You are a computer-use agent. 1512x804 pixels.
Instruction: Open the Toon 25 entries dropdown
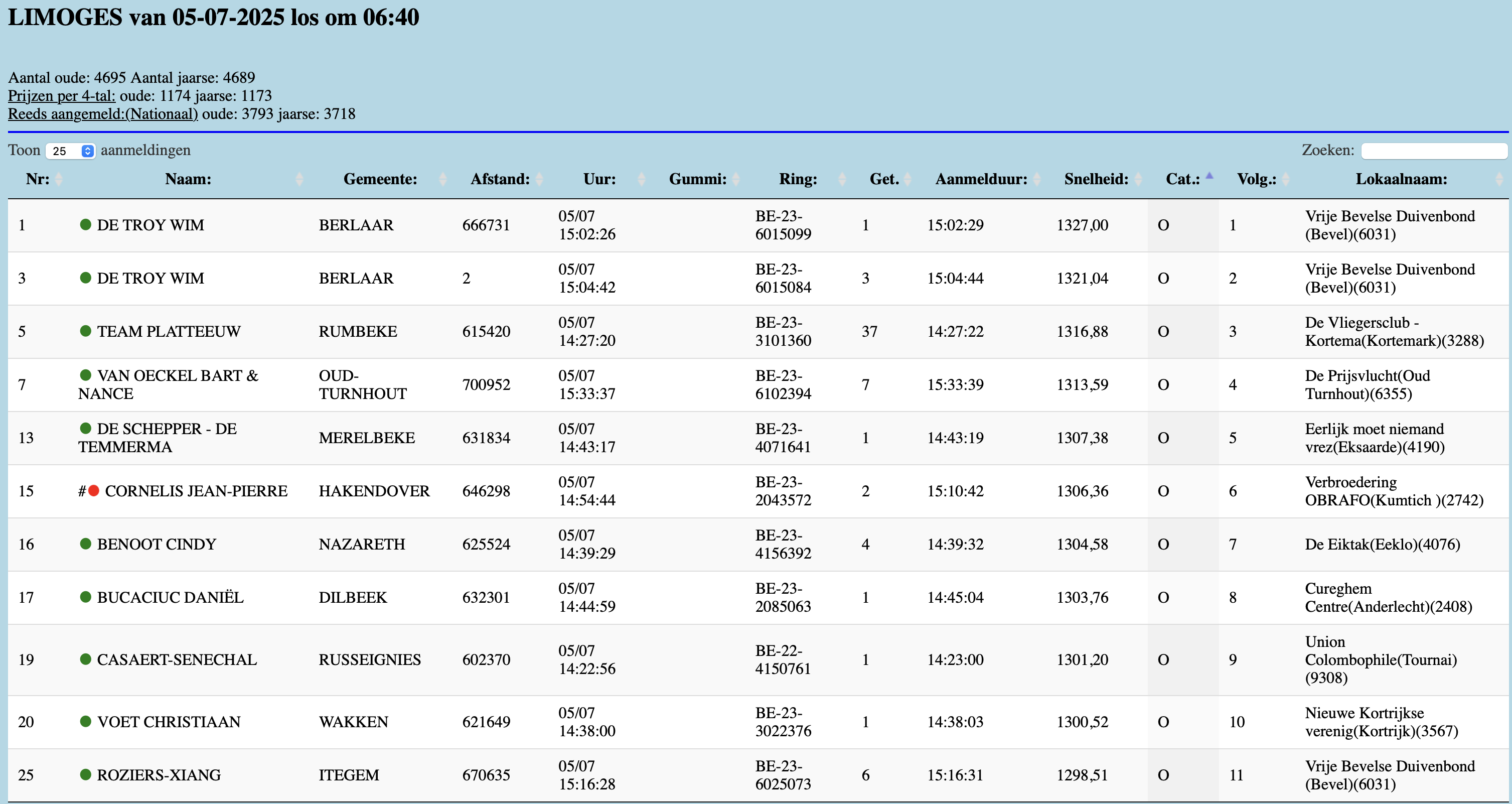click(x=70, y=151)
